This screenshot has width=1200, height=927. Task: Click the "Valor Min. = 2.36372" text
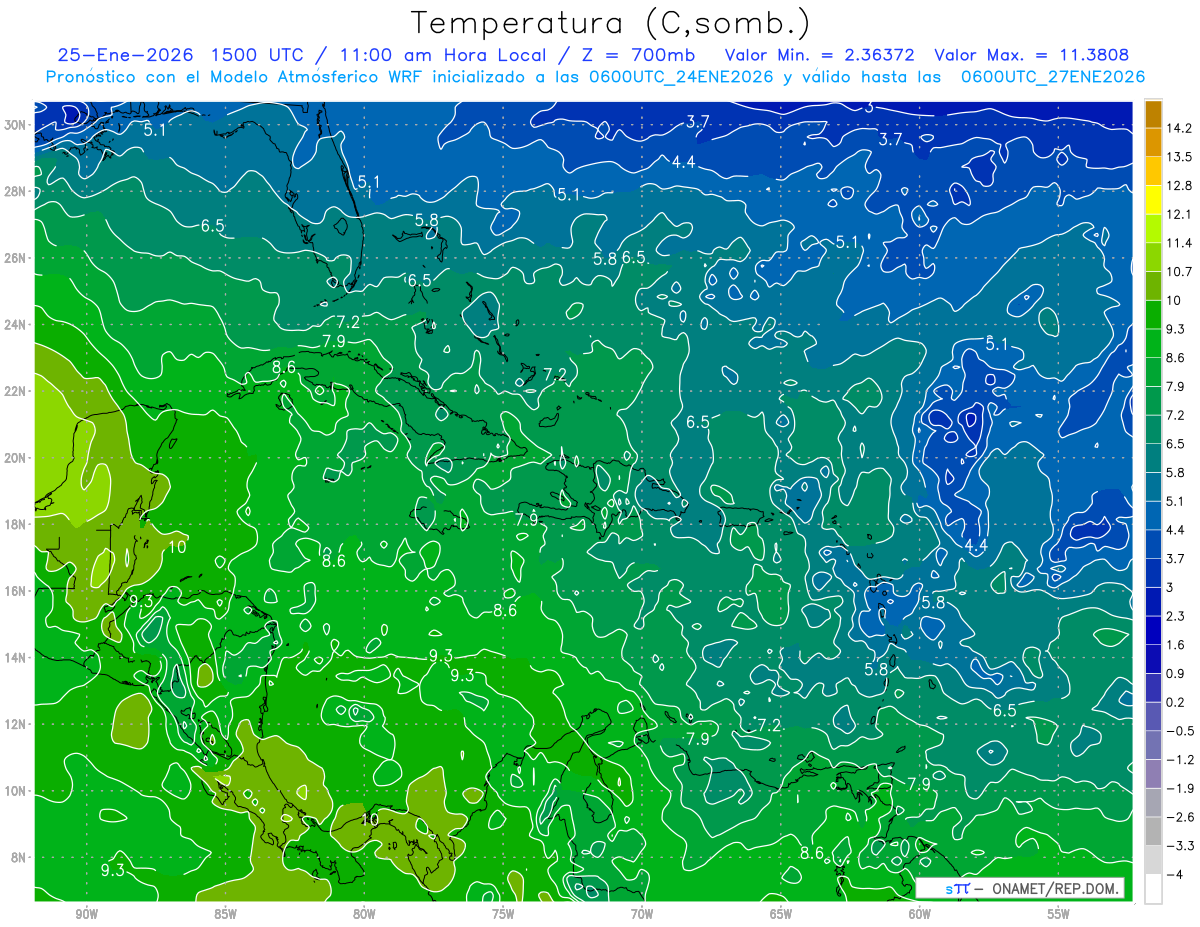pos(819,54)
